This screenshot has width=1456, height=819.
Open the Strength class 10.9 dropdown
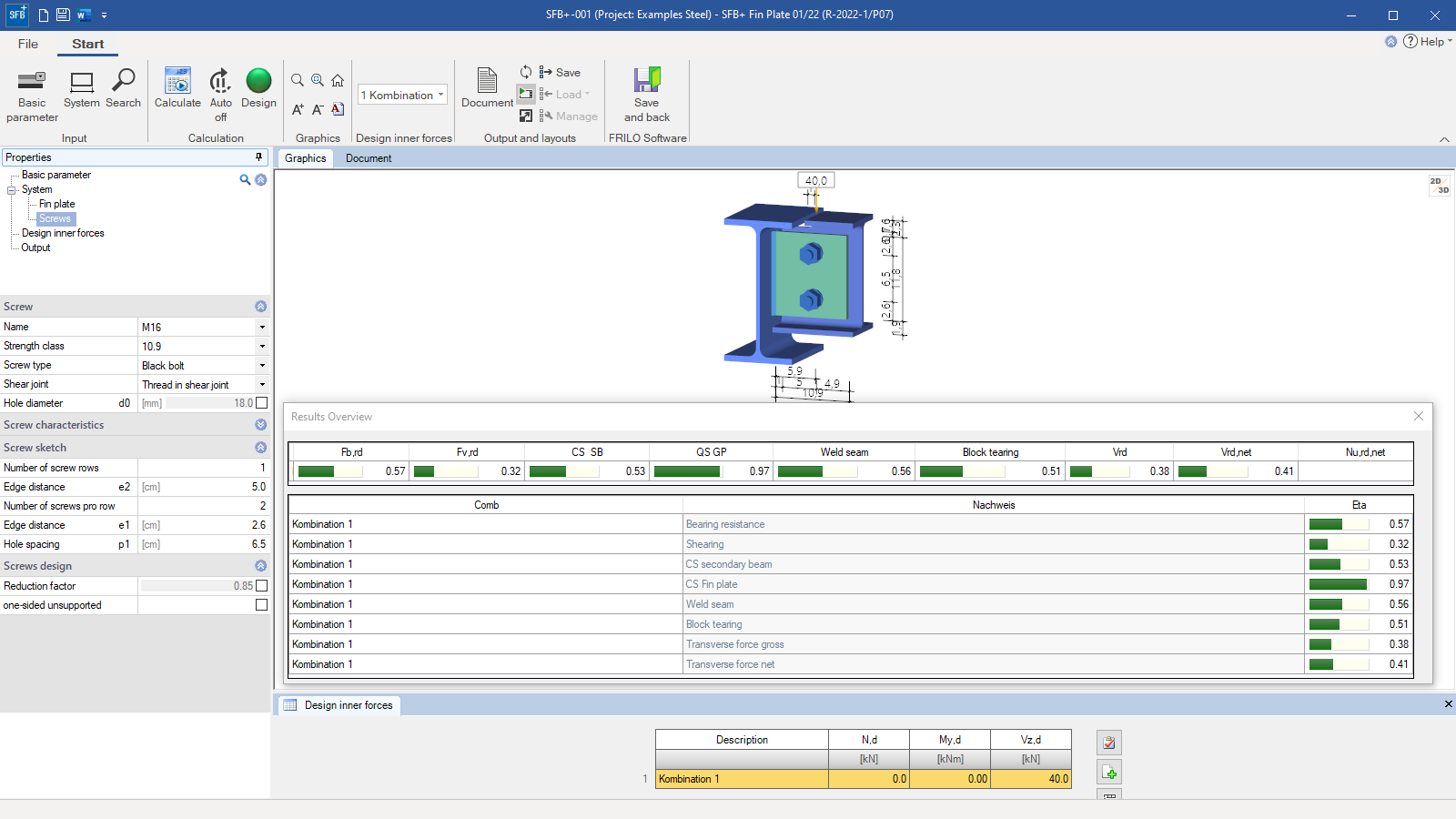(262, 346)
